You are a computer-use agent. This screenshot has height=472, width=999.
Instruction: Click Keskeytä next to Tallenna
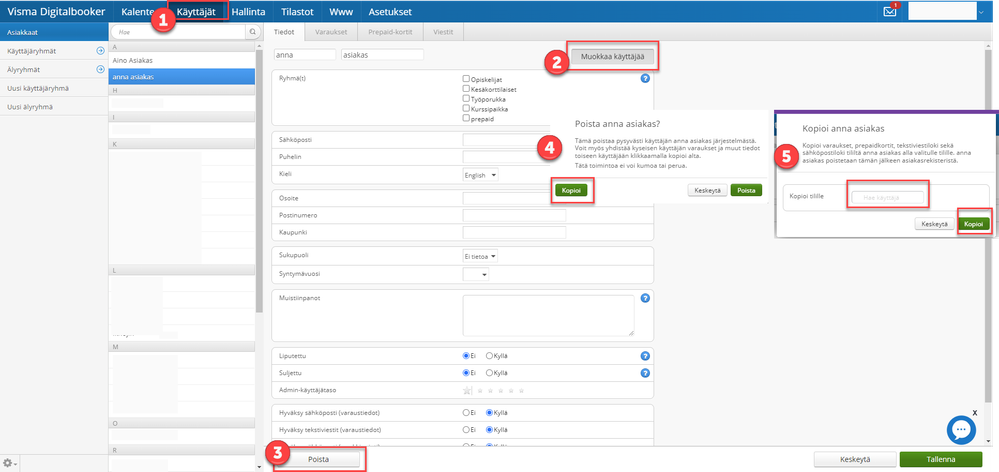click(855, 459)
